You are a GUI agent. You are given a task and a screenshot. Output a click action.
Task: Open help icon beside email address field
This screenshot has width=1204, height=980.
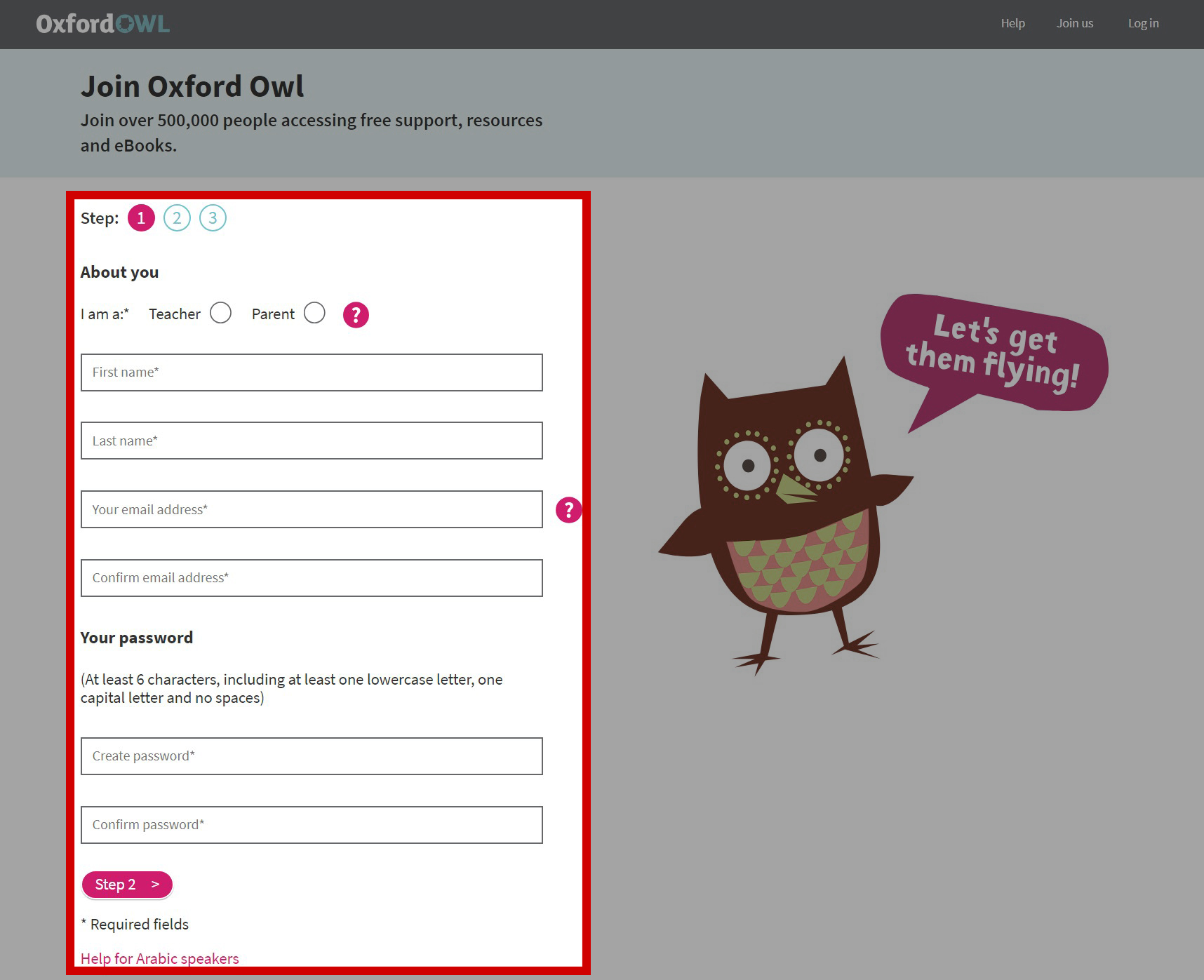(569, 509)
